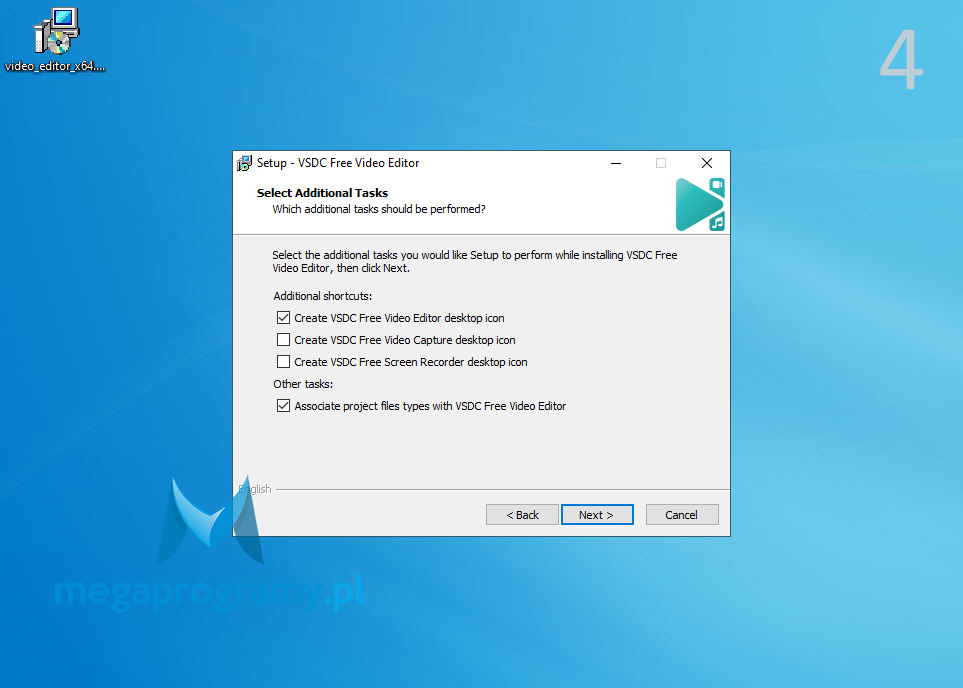Click the 'Other tasks:' label

tap(303, 384)
